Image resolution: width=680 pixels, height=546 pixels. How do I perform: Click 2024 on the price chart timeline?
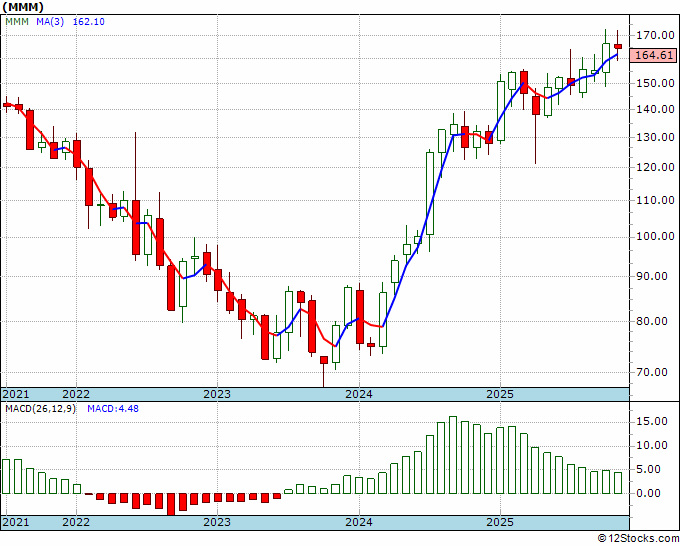[359, 394]
